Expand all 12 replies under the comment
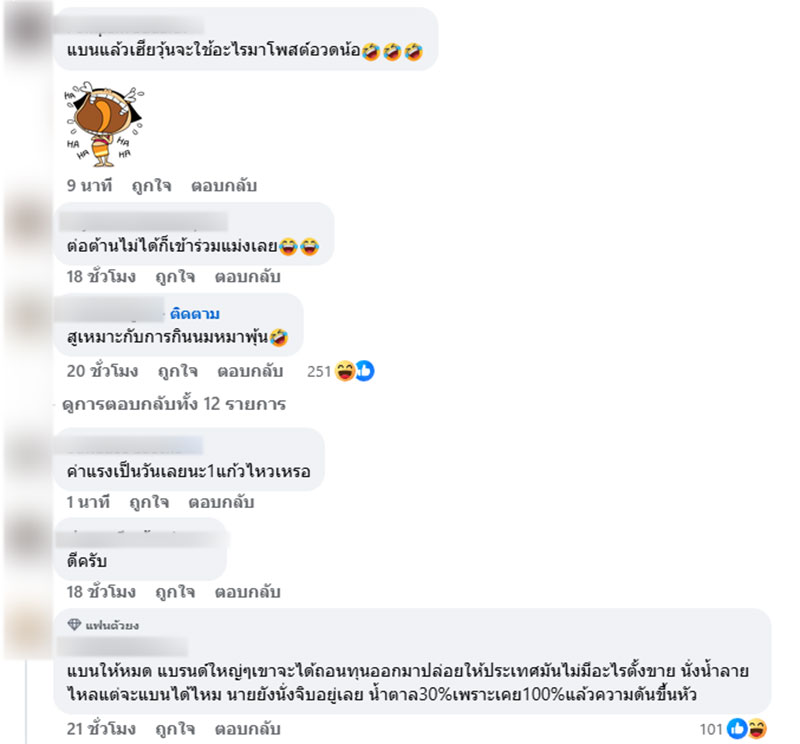Screen dimensions: 800x744 tap(173, 404)
